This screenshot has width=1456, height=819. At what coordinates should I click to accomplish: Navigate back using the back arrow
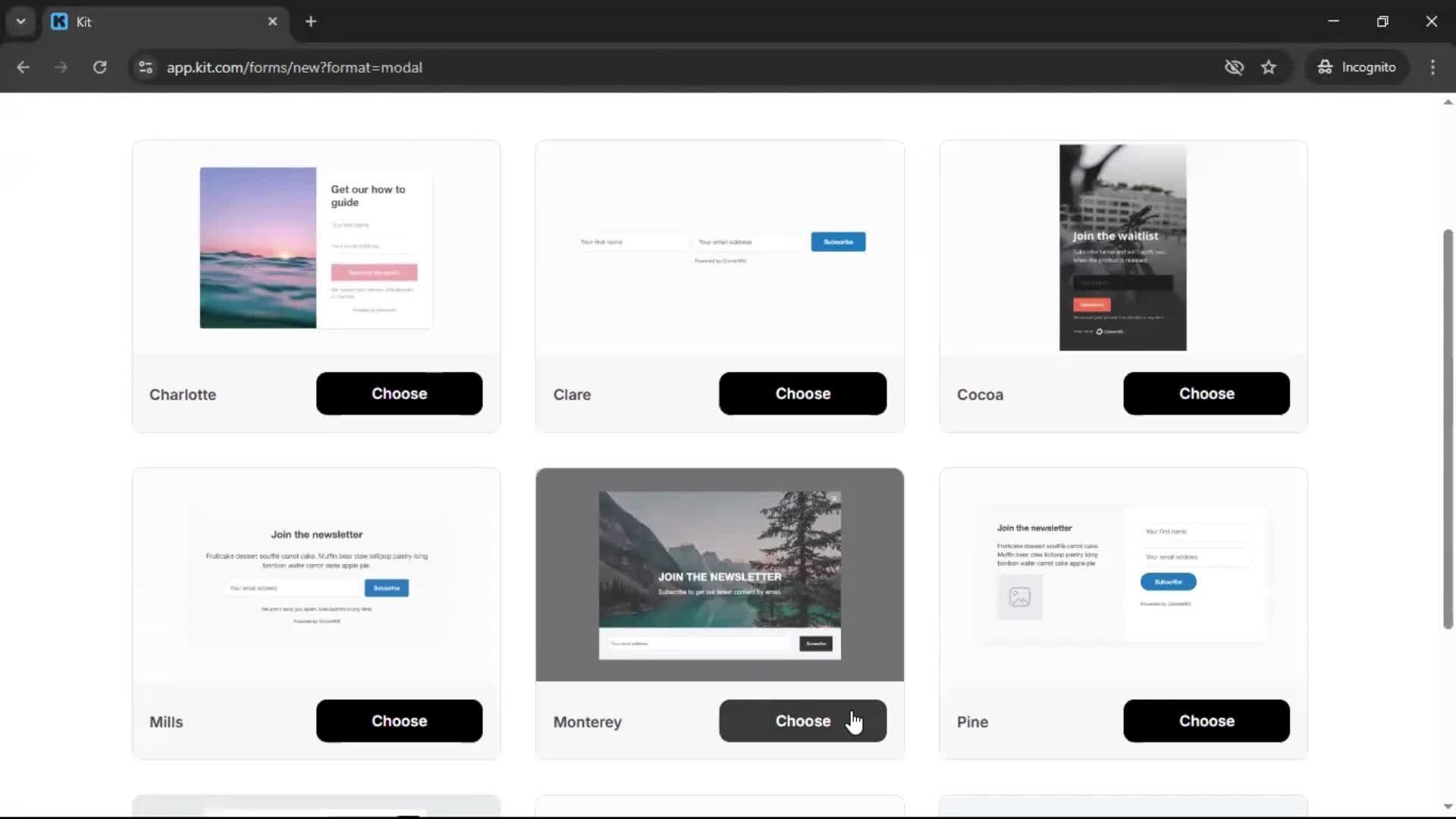point(24,67)
